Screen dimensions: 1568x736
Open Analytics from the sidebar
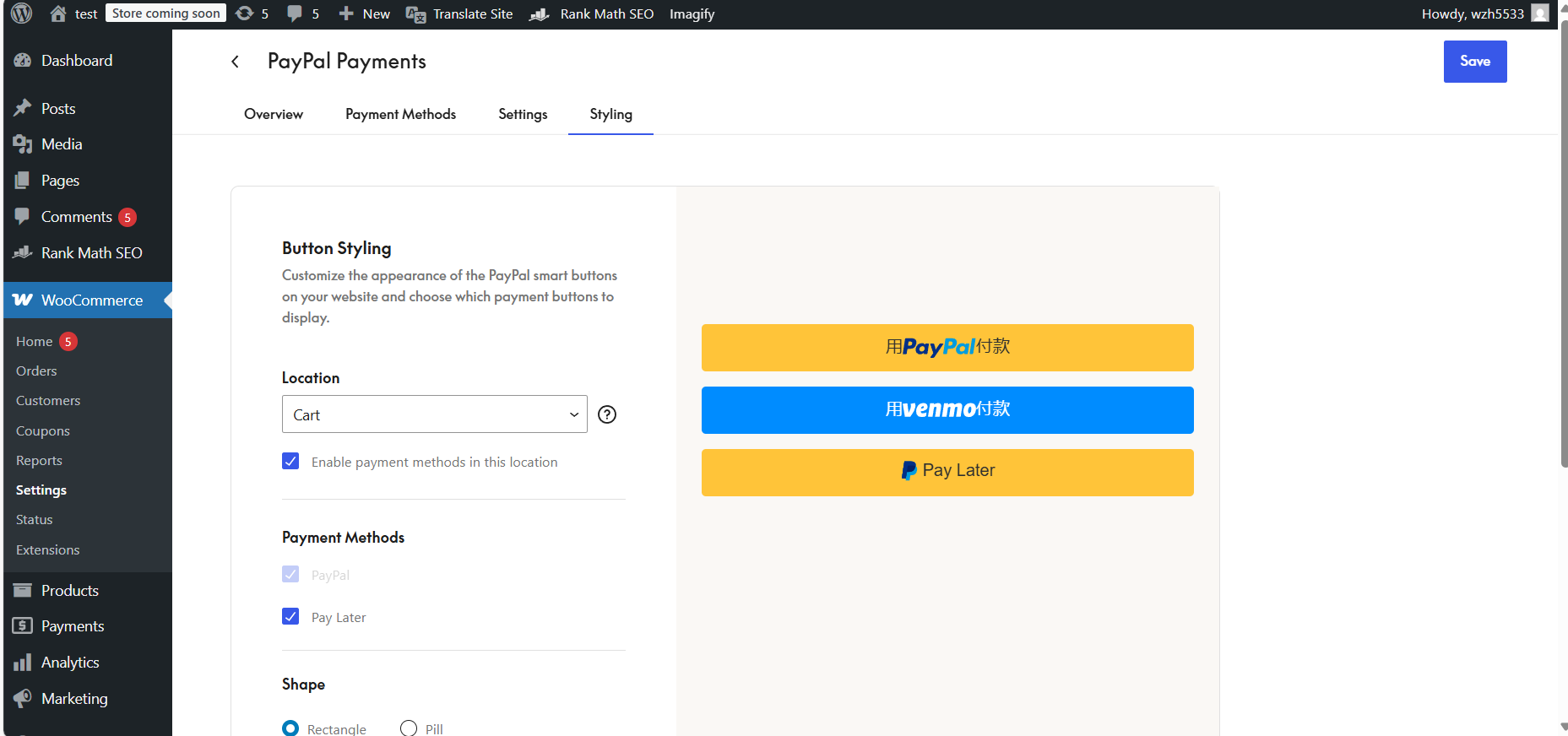(70, 663)
